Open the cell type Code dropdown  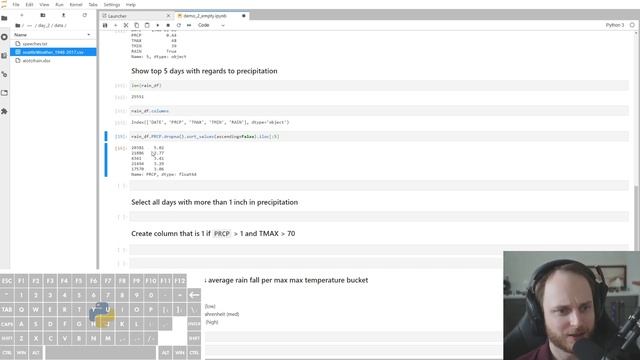pos(211,25)
